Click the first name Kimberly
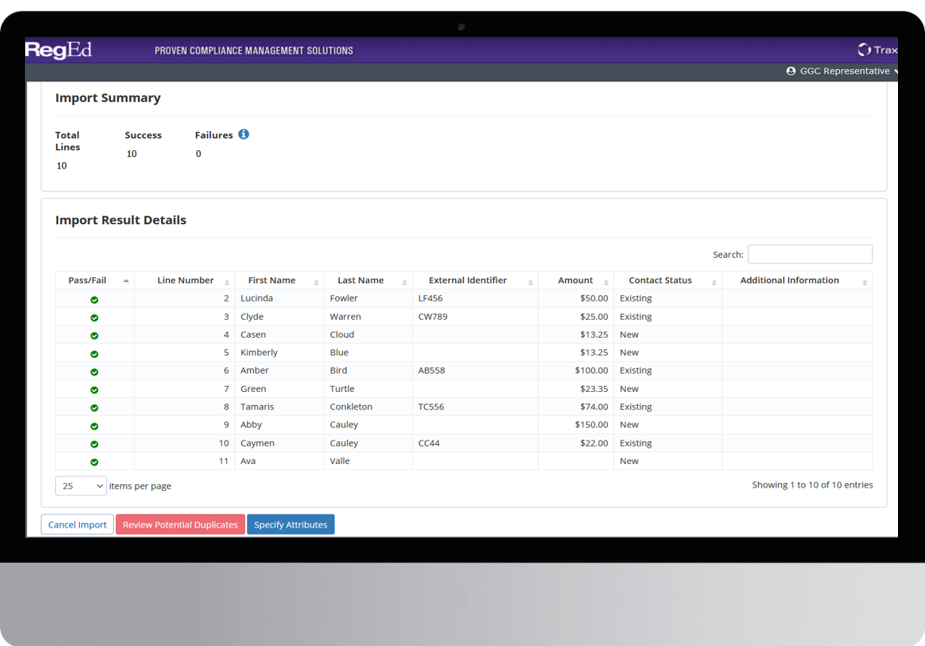This screenshot has height=646, width=925. click(259, 352)
